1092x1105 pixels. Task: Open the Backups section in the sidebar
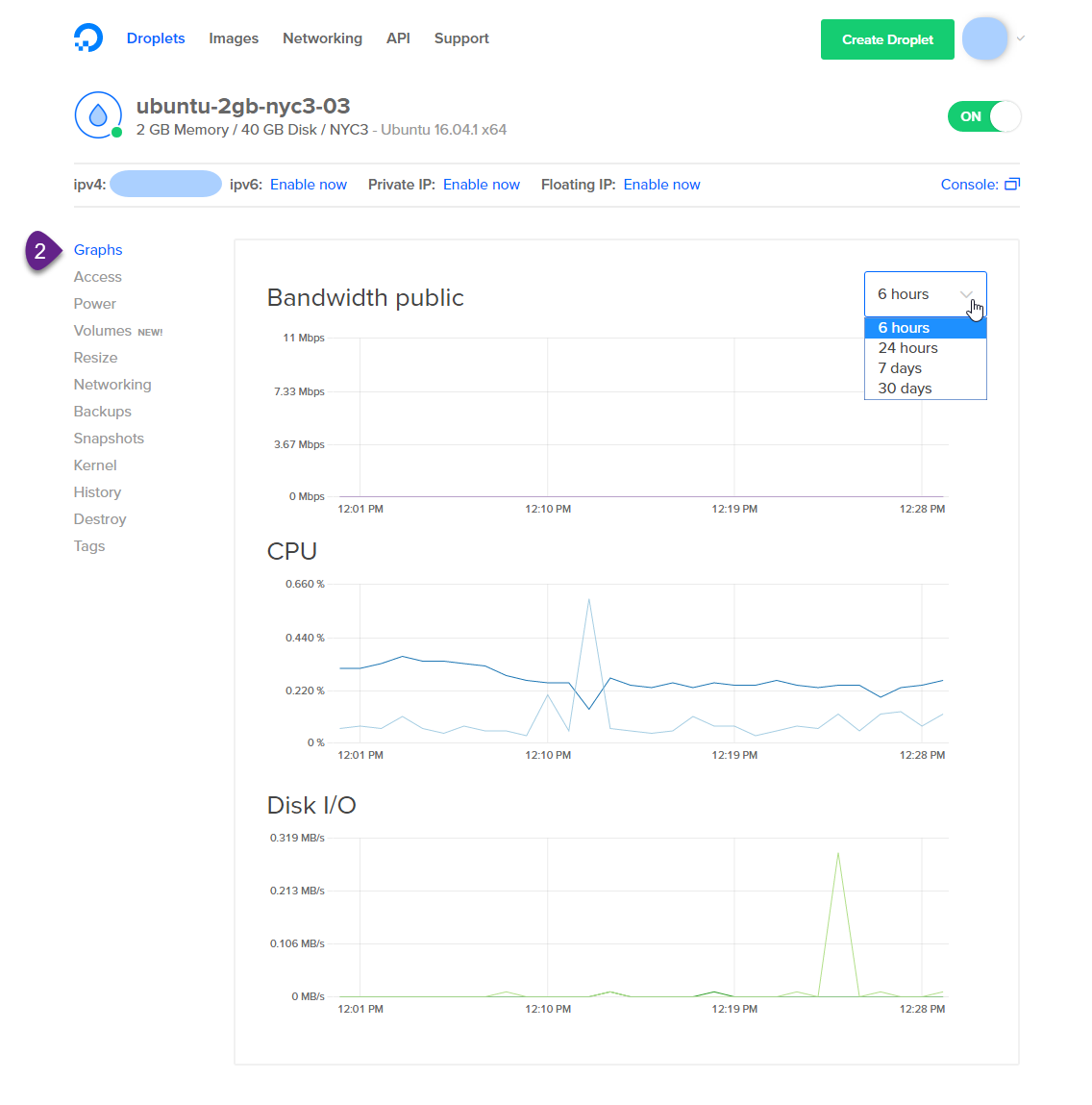click(102, 411)
